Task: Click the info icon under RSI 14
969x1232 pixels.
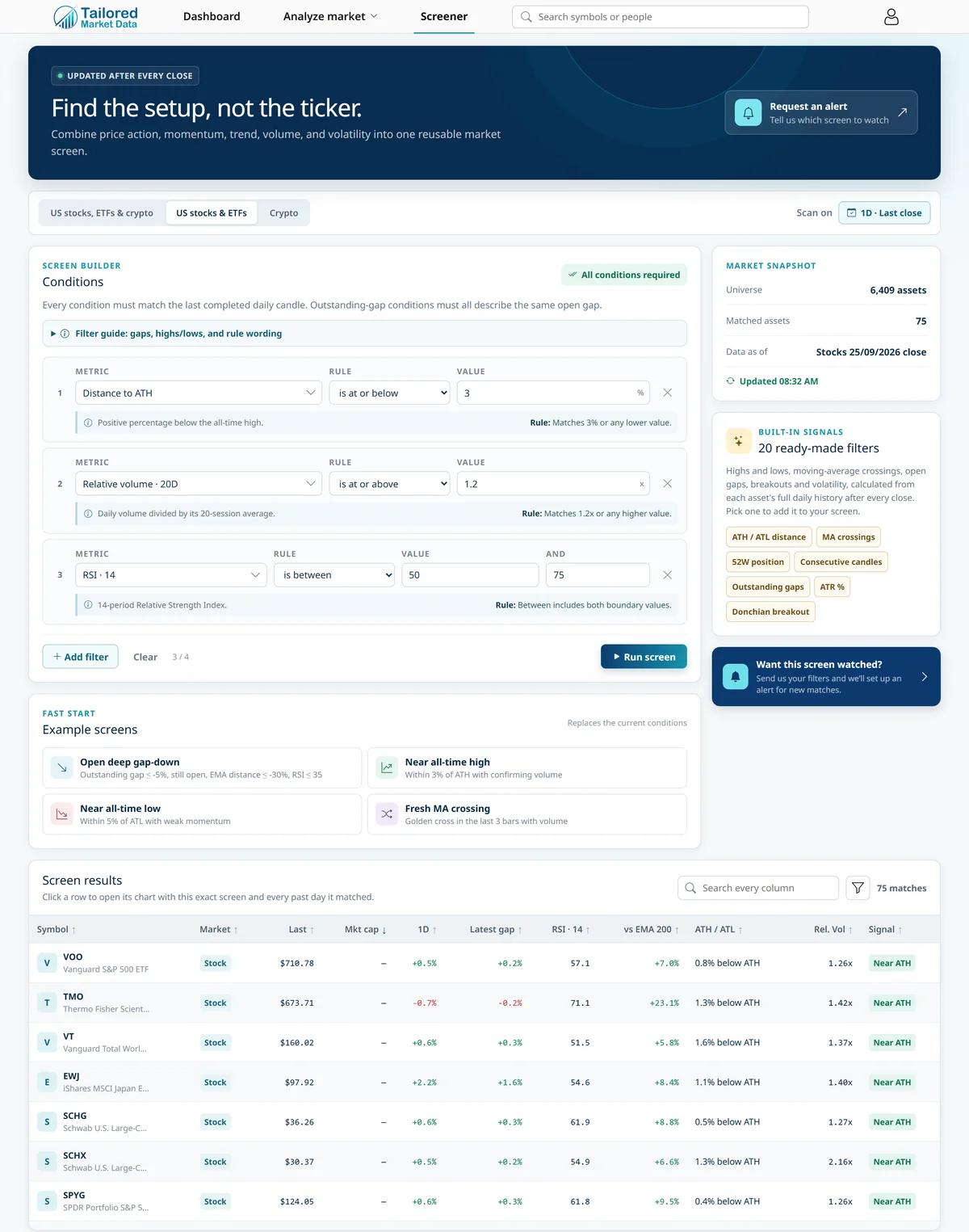Action: point(88,605)
